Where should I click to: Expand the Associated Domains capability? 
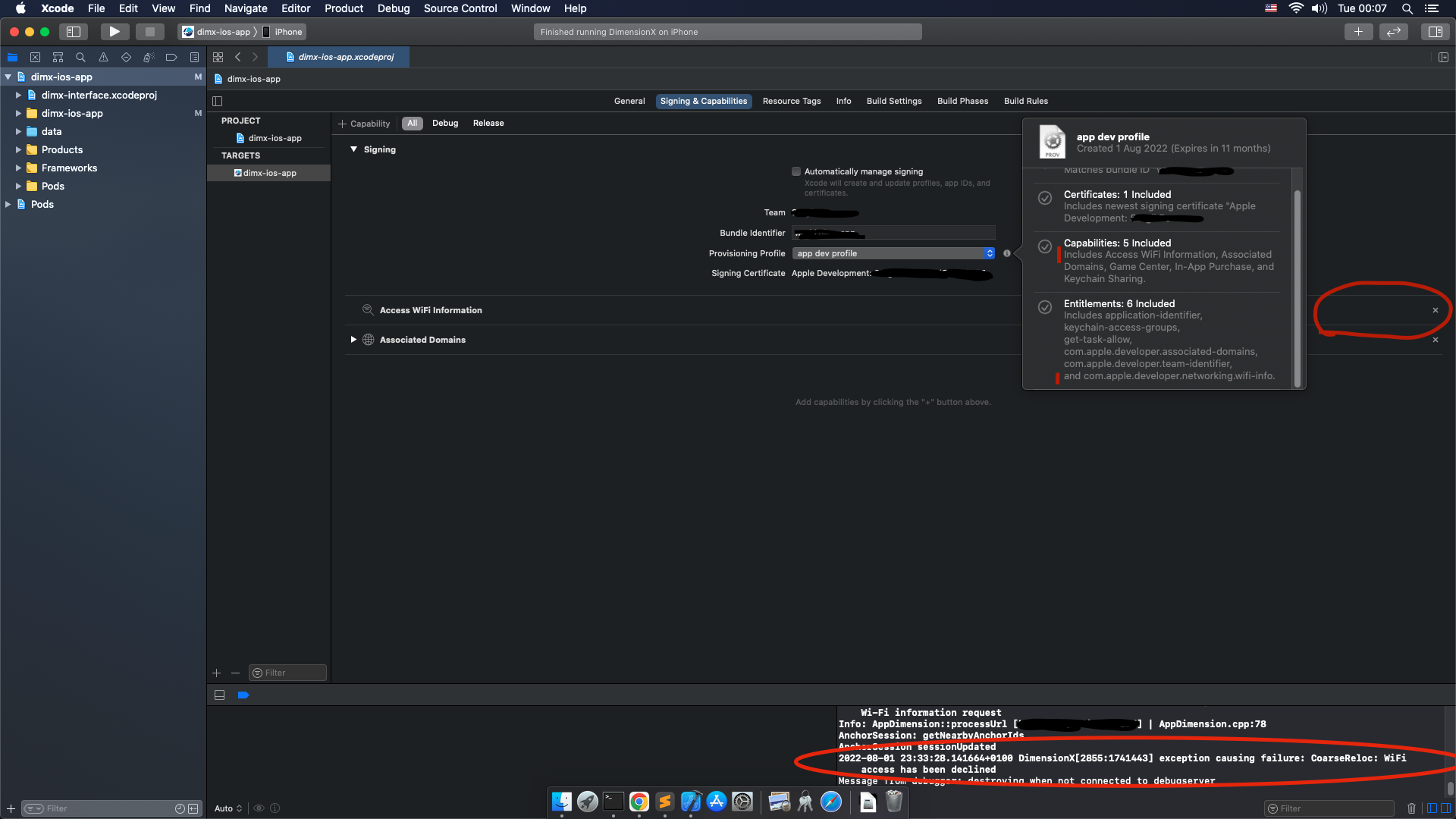coord(353,340)
